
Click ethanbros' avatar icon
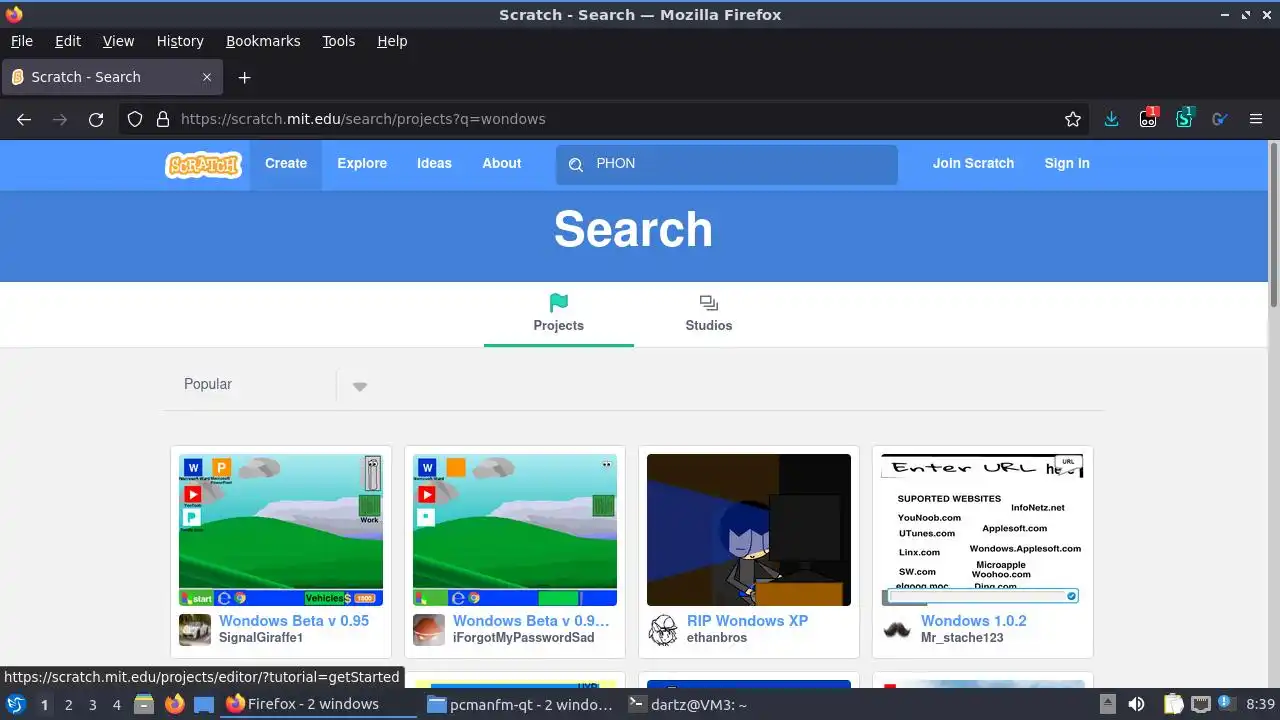coord(663,630)
